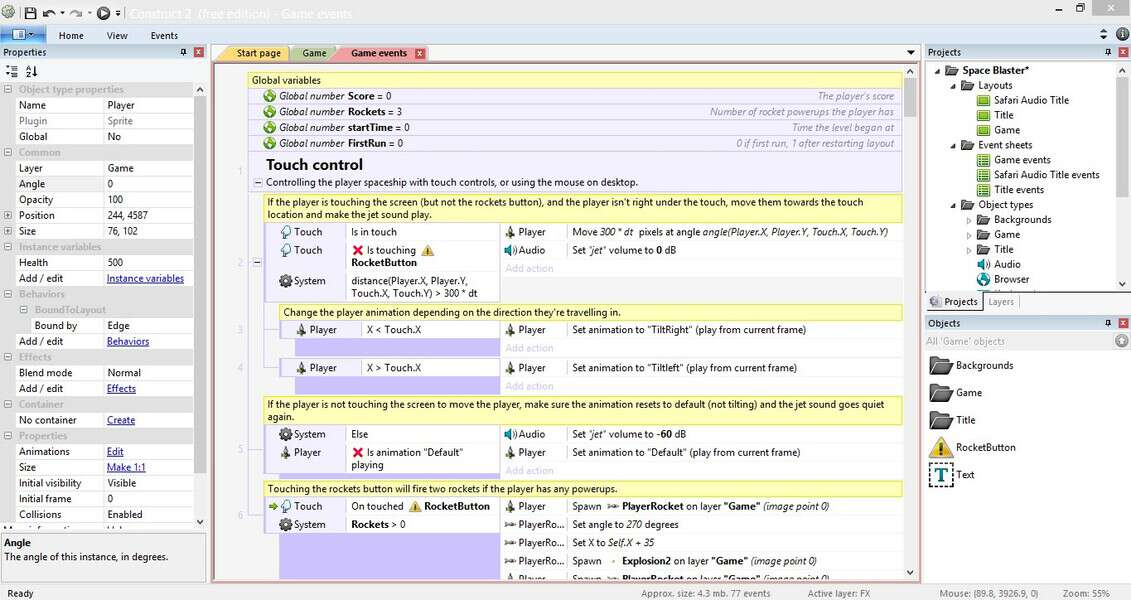Select 'On touched RocketButton' condition
The height and width of the screenshot is (600, 1131).
[x=382, y=506]
